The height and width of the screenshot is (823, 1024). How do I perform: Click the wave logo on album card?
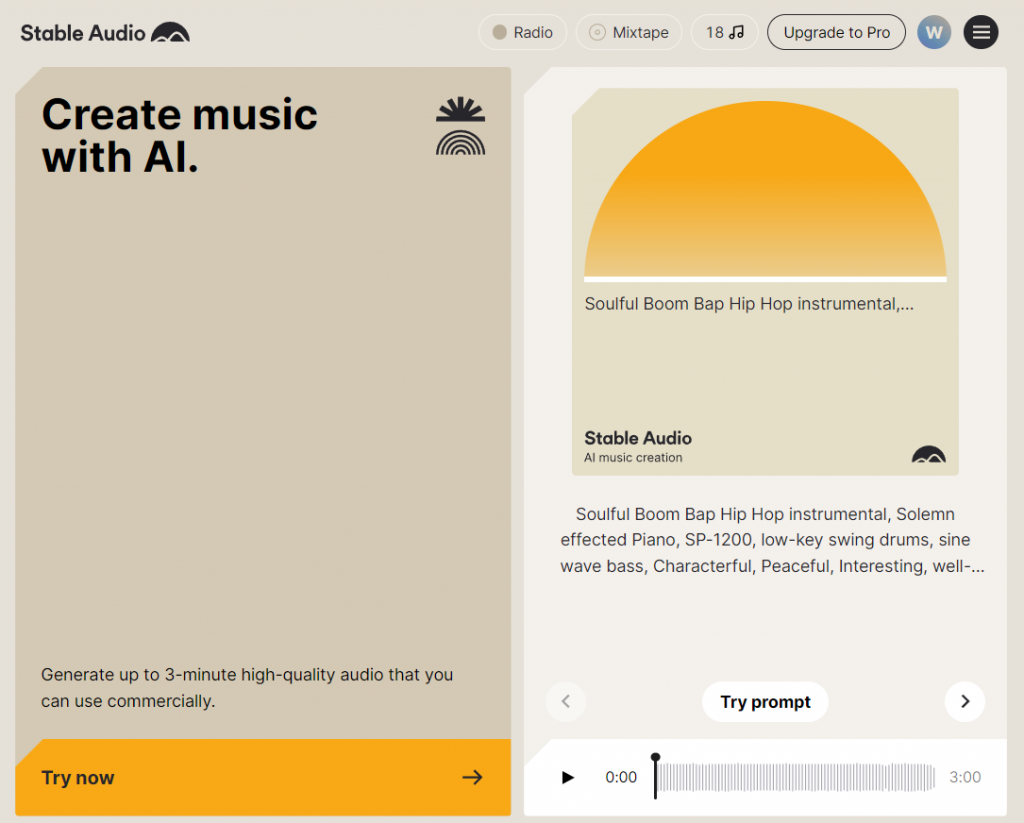coord(928,455)
